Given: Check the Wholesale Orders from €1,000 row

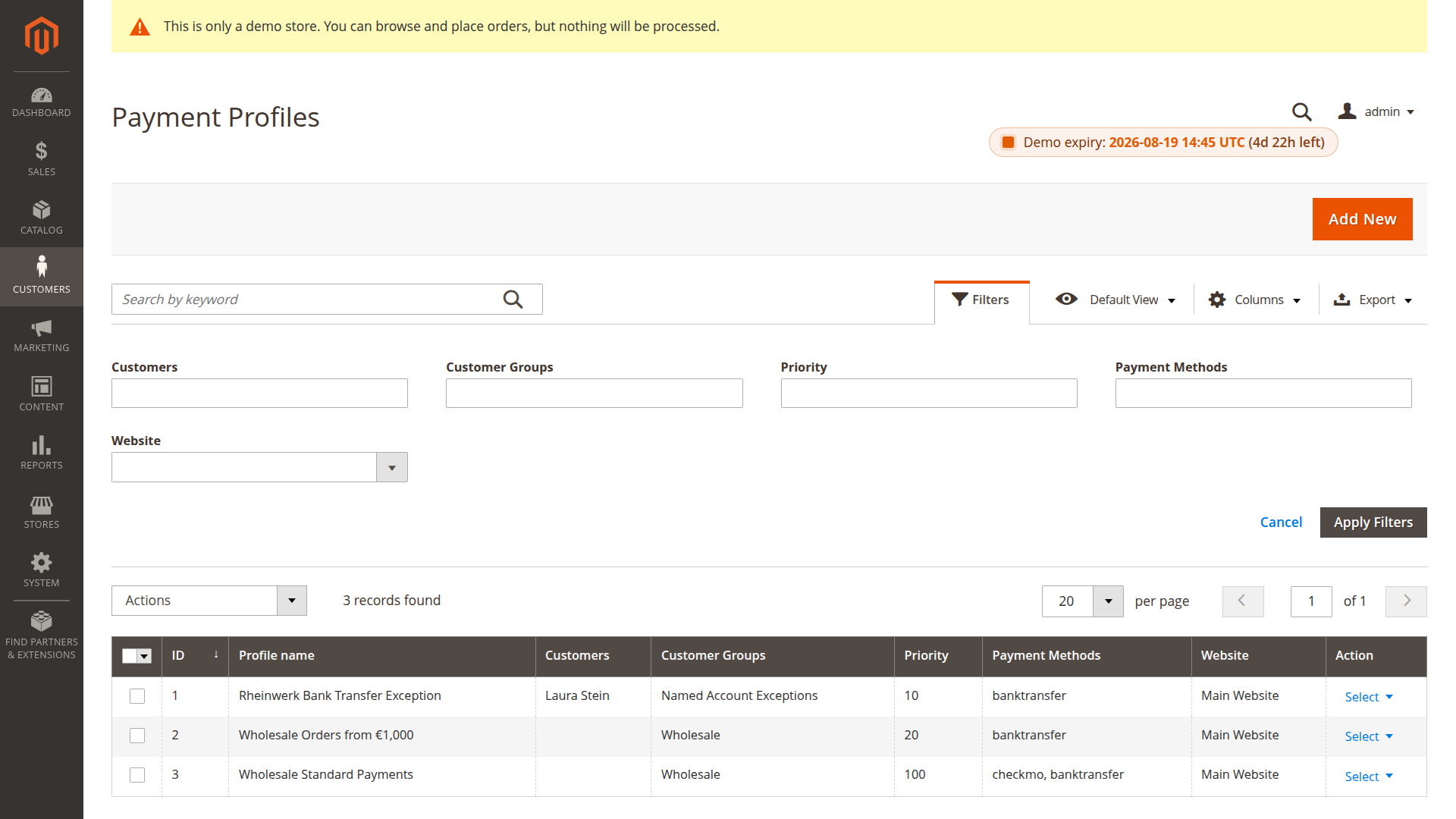Looking at the screenshot, I should [137, 736].
